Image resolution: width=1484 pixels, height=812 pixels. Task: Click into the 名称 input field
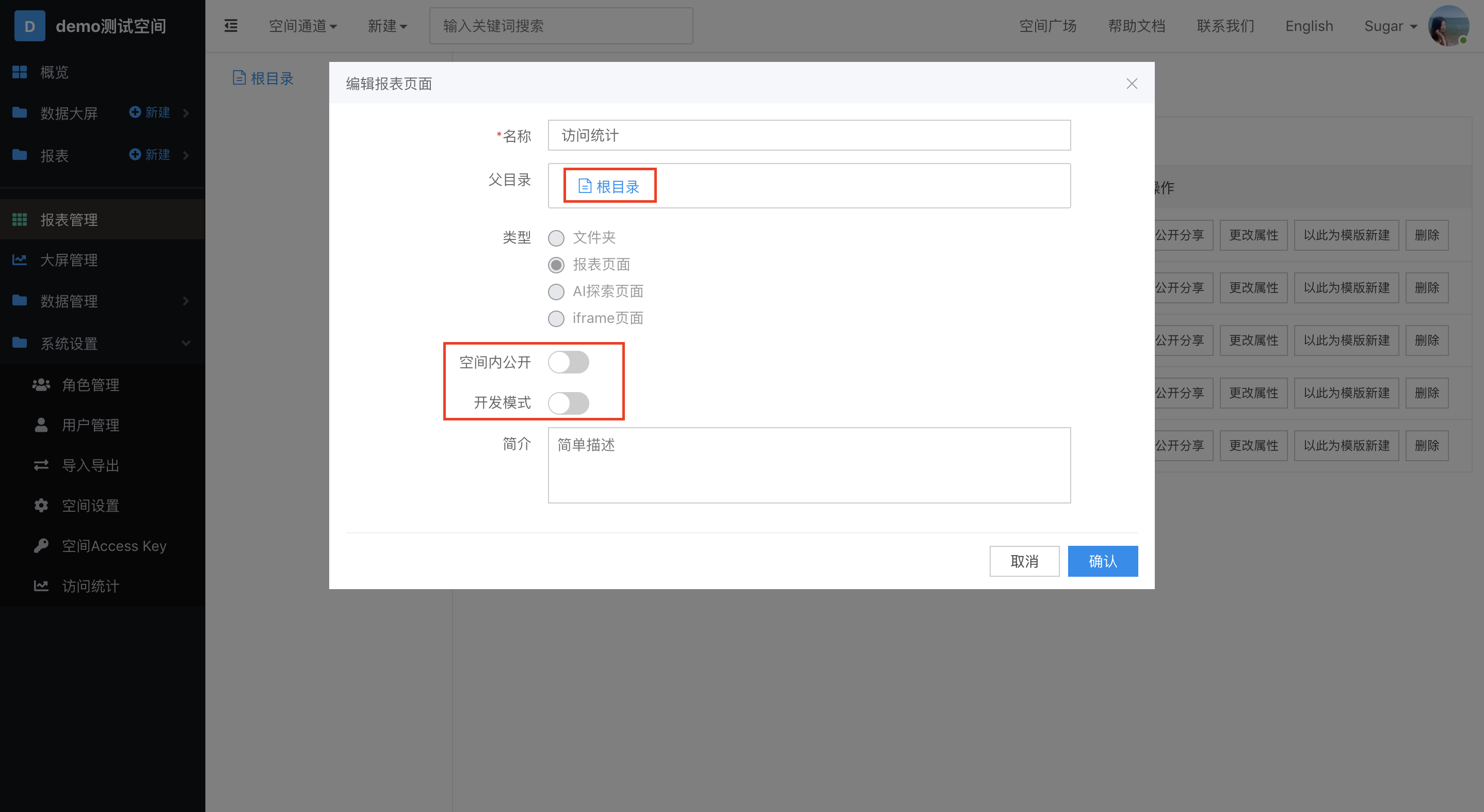tap(809, 135)
